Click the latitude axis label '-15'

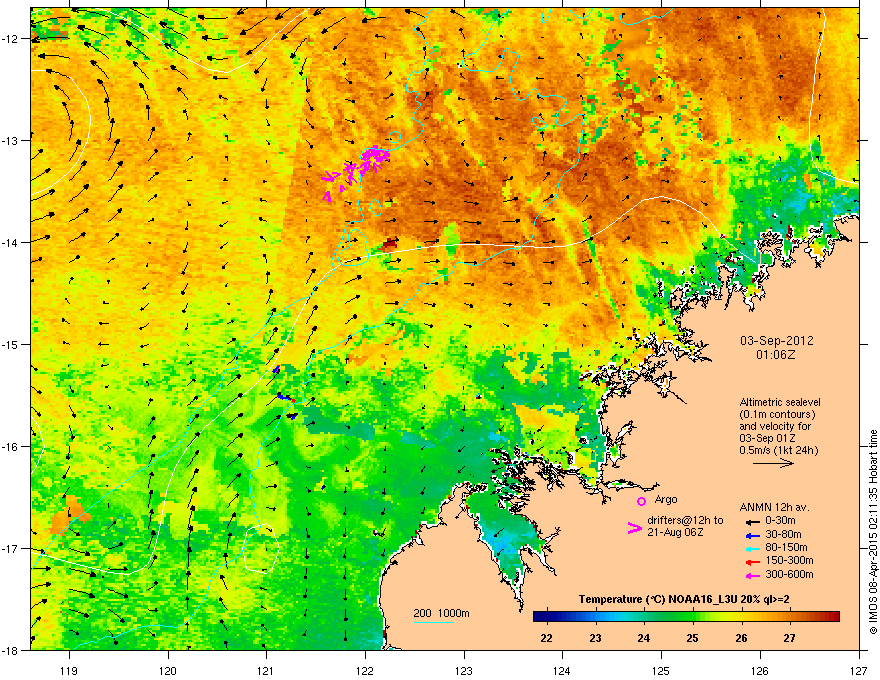pos(11,344)
